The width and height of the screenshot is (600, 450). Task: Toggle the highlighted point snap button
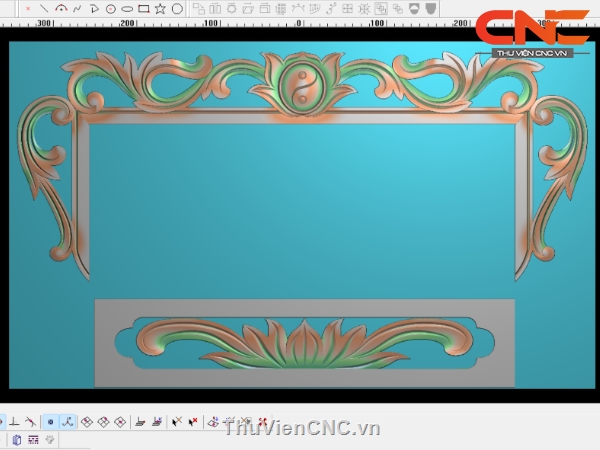[x=51, y=422]
